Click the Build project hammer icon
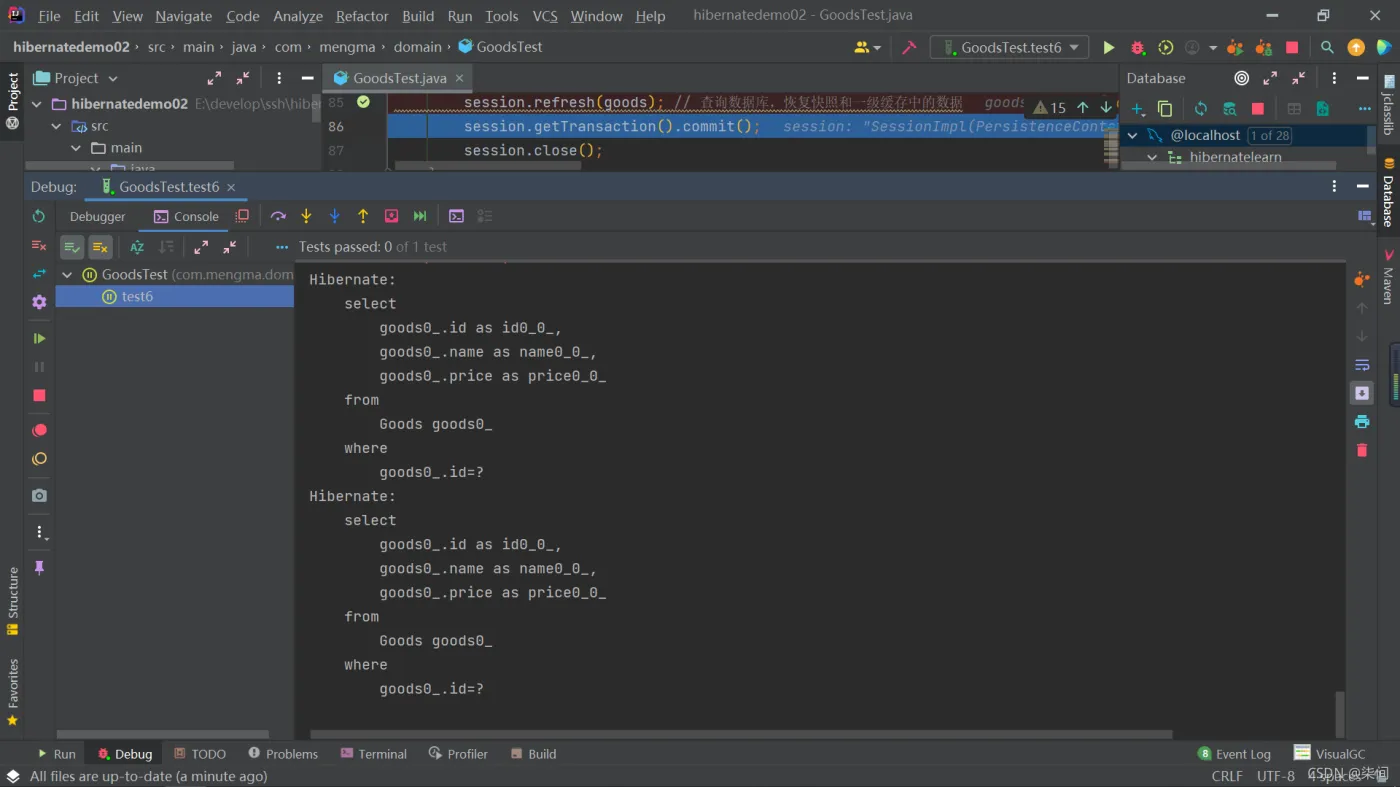 pos(909,47)
